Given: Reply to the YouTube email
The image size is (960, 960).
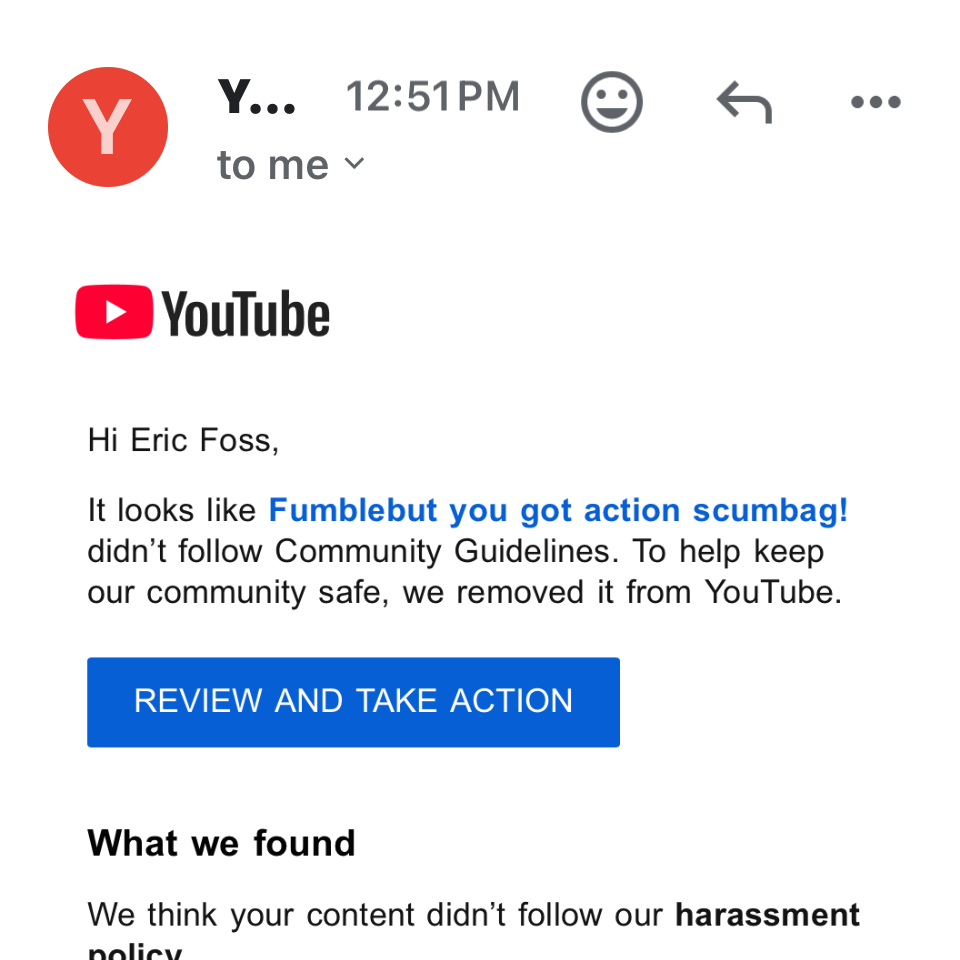Looking at the screenshot, I should point(744,102).
